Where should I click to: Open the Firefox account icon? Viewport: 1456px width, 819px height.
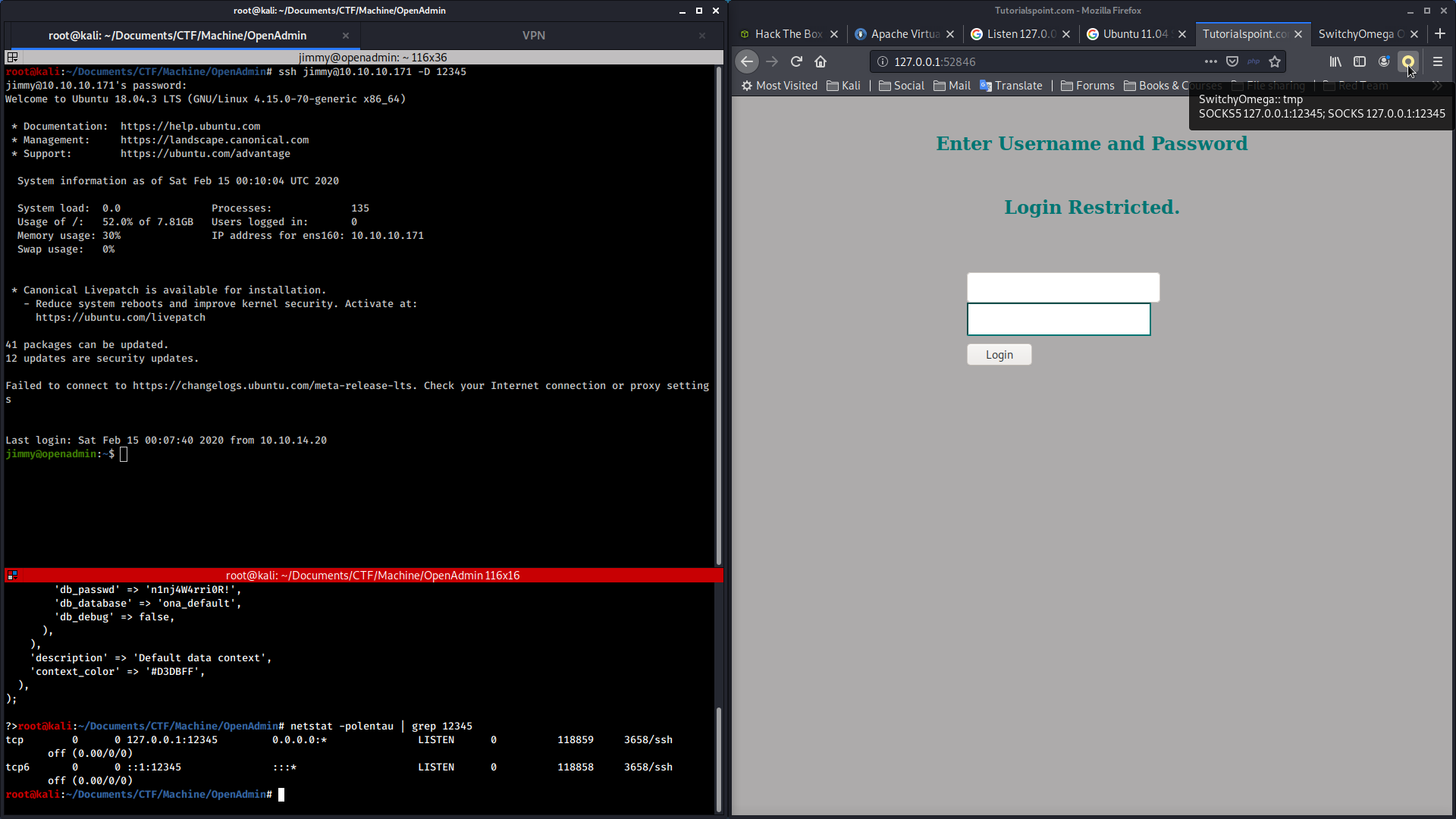click(1384, 61)
